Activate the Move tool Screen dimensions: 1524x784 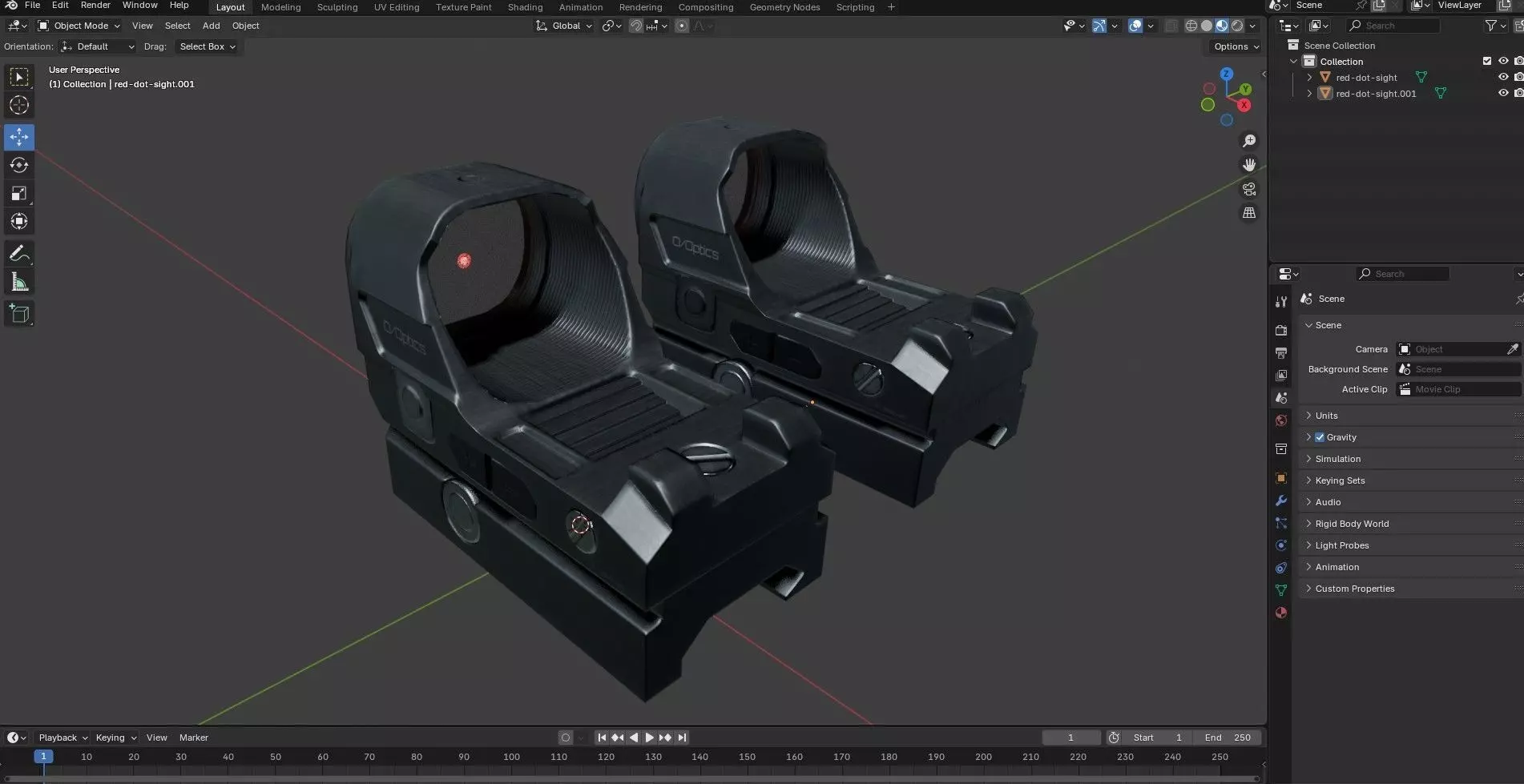pyautogui.click(x=19, y=137)
